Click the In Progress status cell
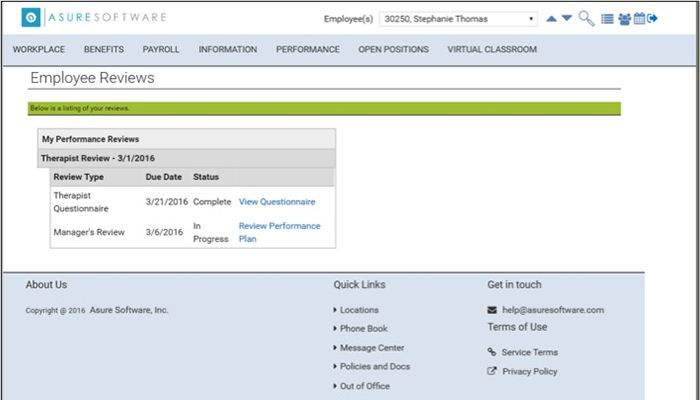 click(x=210, y=232)
